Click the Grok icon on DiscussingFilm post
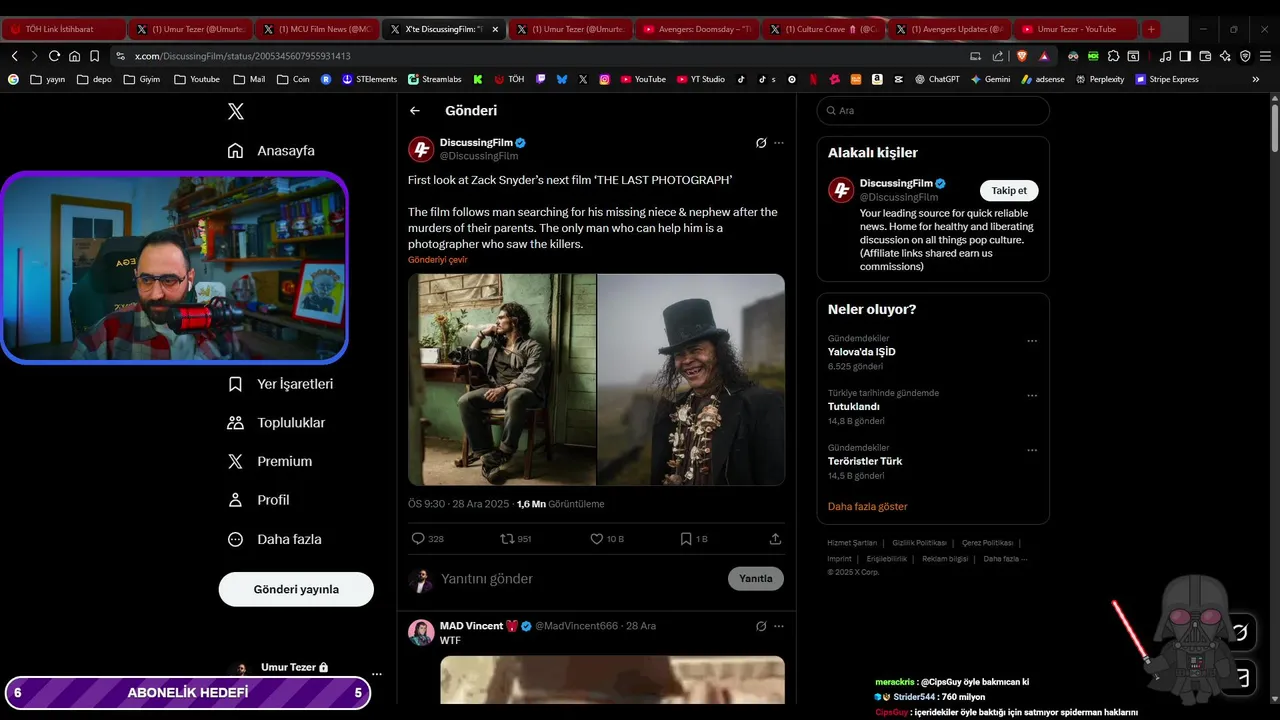This screenshot has width=1280, height=720. (761, 143)
